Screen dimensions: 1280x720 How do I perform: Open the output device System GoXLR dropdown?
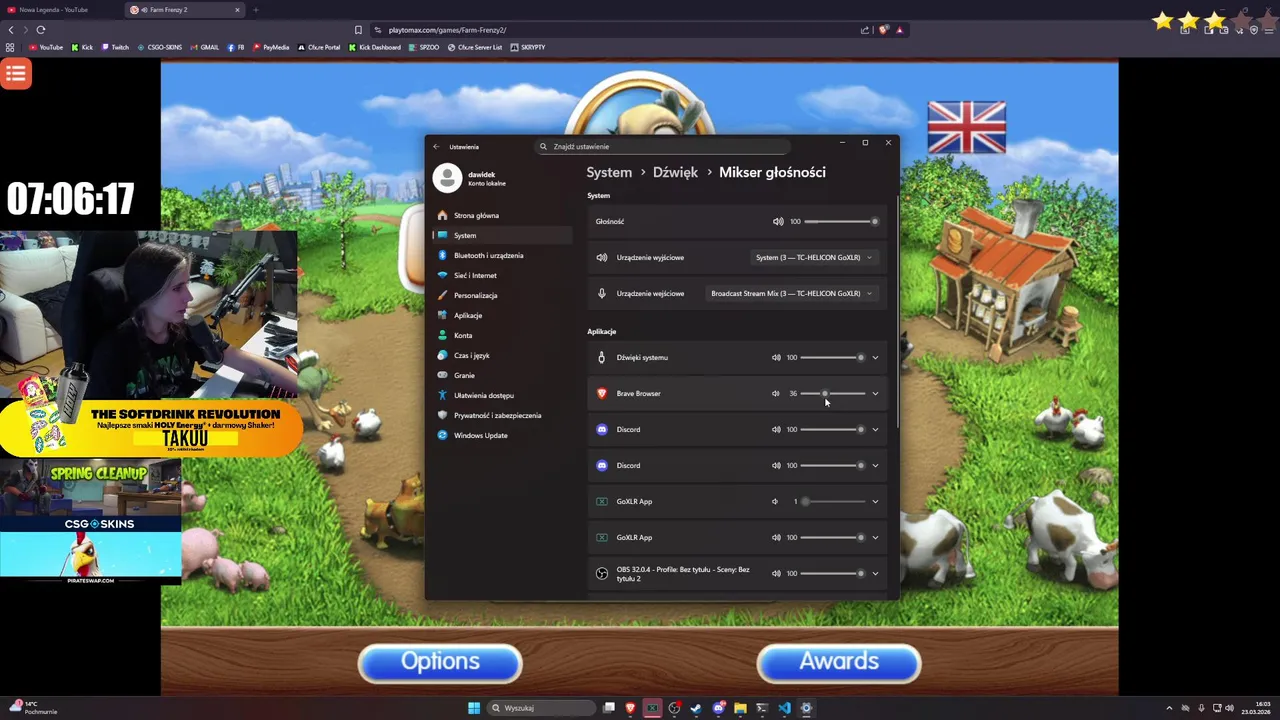814,257
